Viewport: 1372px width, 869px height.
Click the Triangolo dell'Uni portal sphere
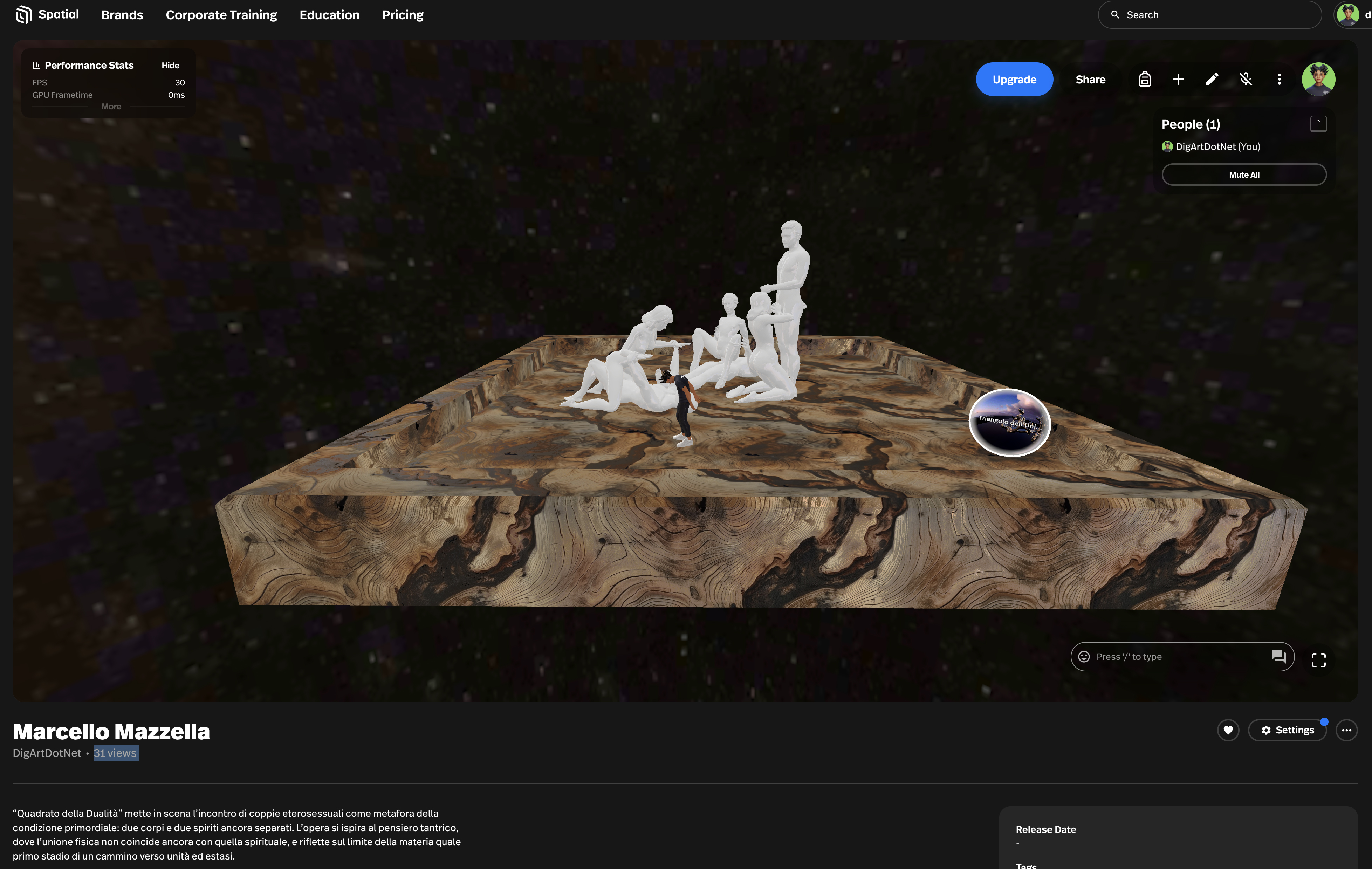[1009, 422]
